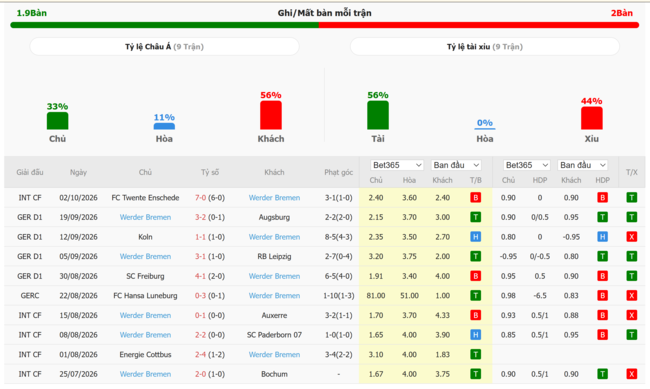Click the green T/X badge in Paderborn row
Viewport: 650px width, 389px height.
[631, 335]
